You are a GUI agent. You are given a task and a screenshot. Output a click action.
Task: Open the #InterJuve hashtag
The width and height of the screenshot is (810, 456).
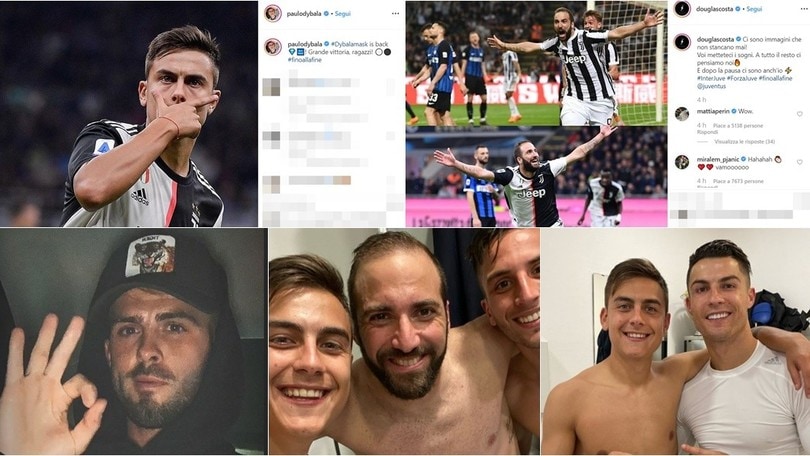coord(711,78)
